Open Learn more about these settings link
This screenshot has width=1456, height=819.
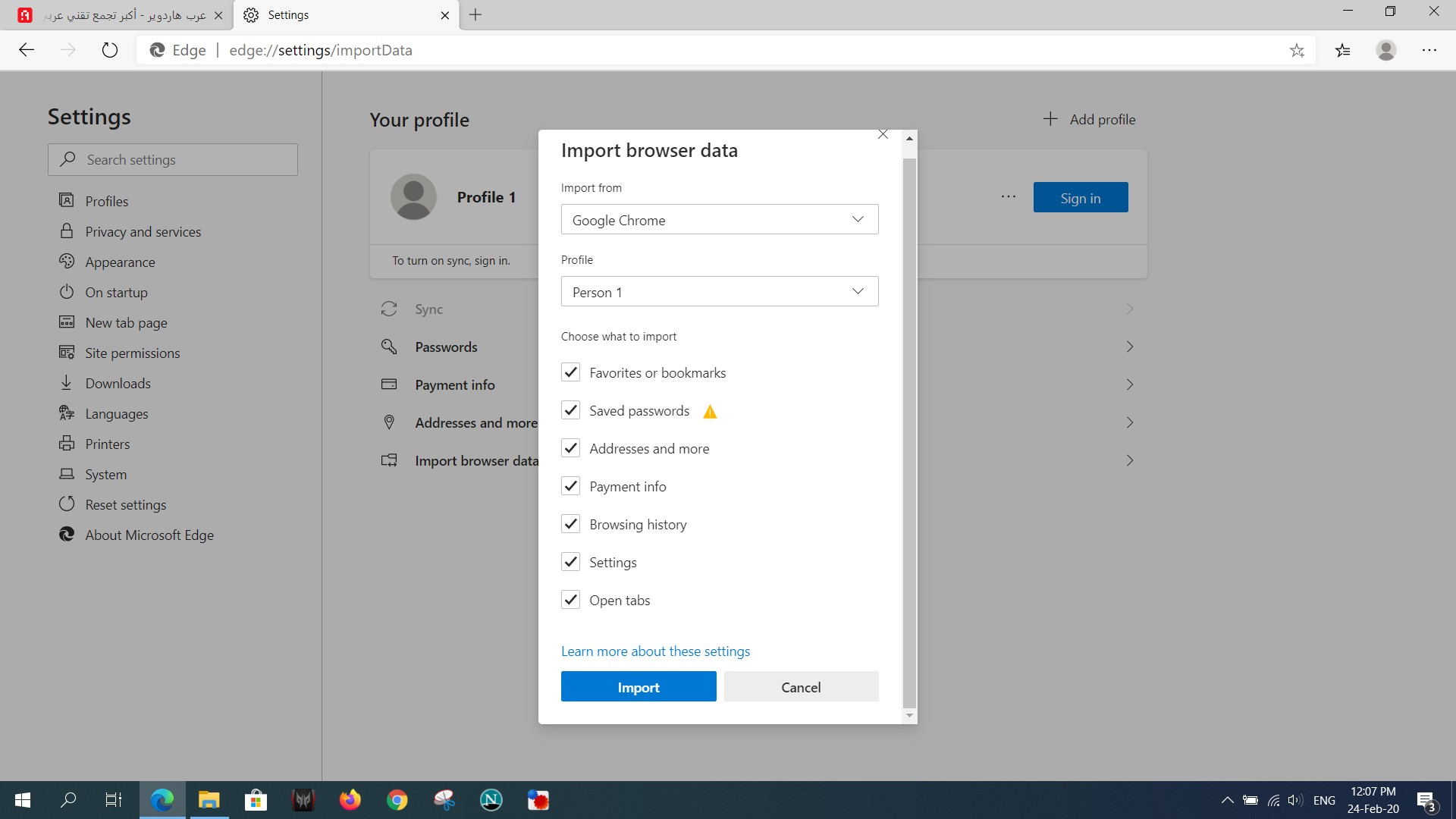tap(655, 651)
